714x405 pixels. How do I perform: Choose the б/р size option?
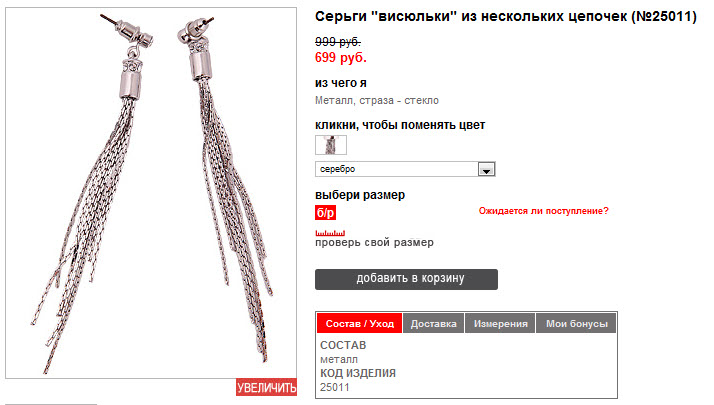click(326, 213)
